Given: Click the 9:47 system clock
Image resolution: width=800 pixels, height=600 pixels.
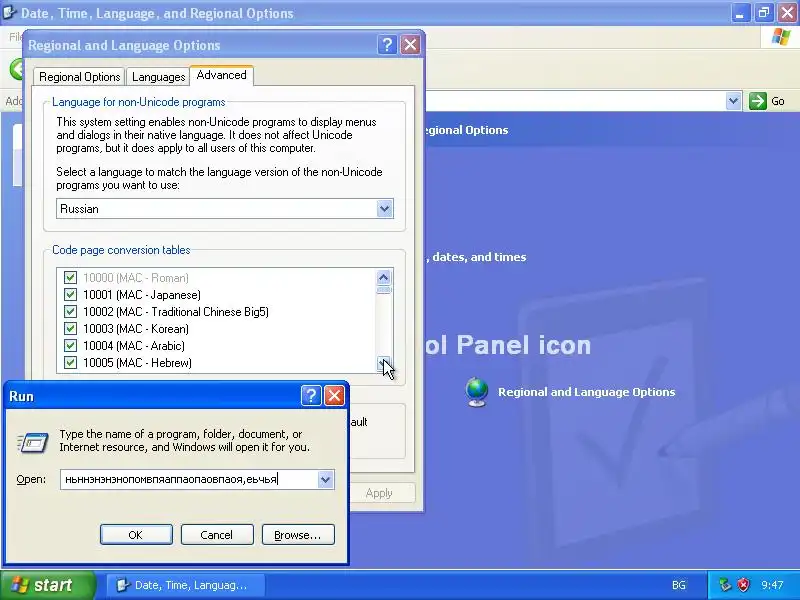Looking at the screenshot, I should (772, 585).
